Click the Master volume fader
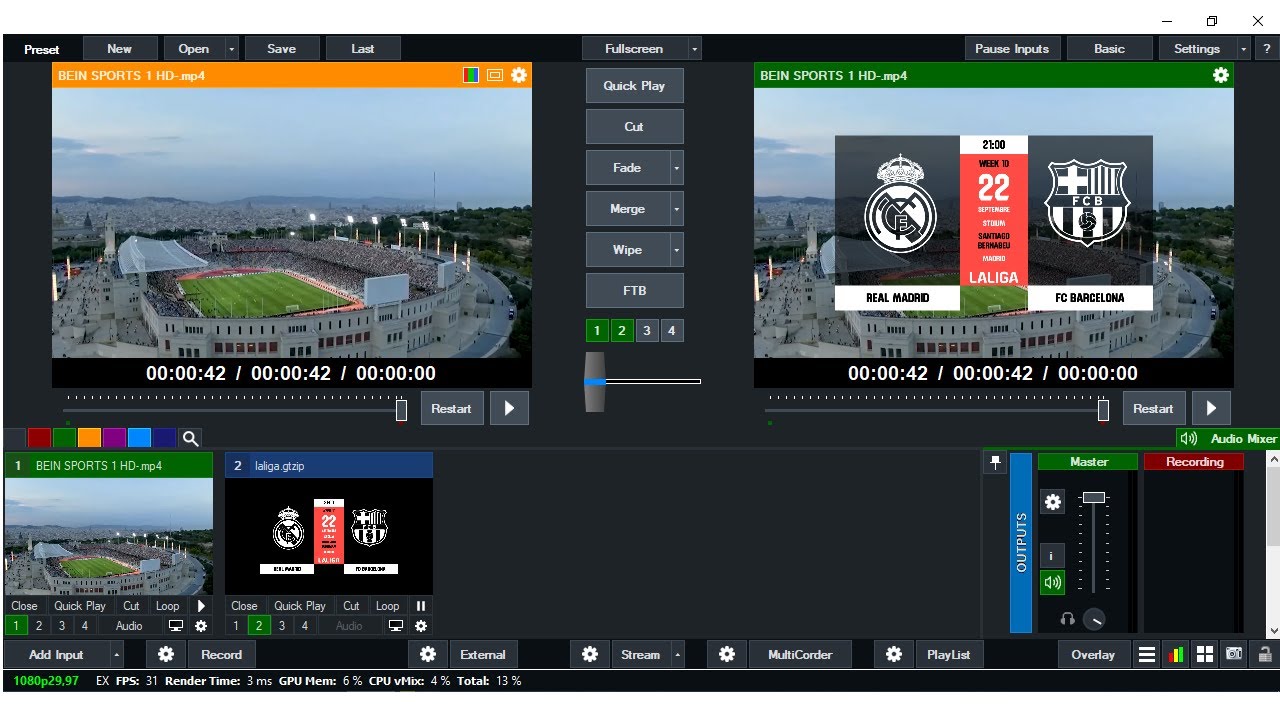Image resolution: width=1280 pixels, height=720 pixels. click(1094, 497)
